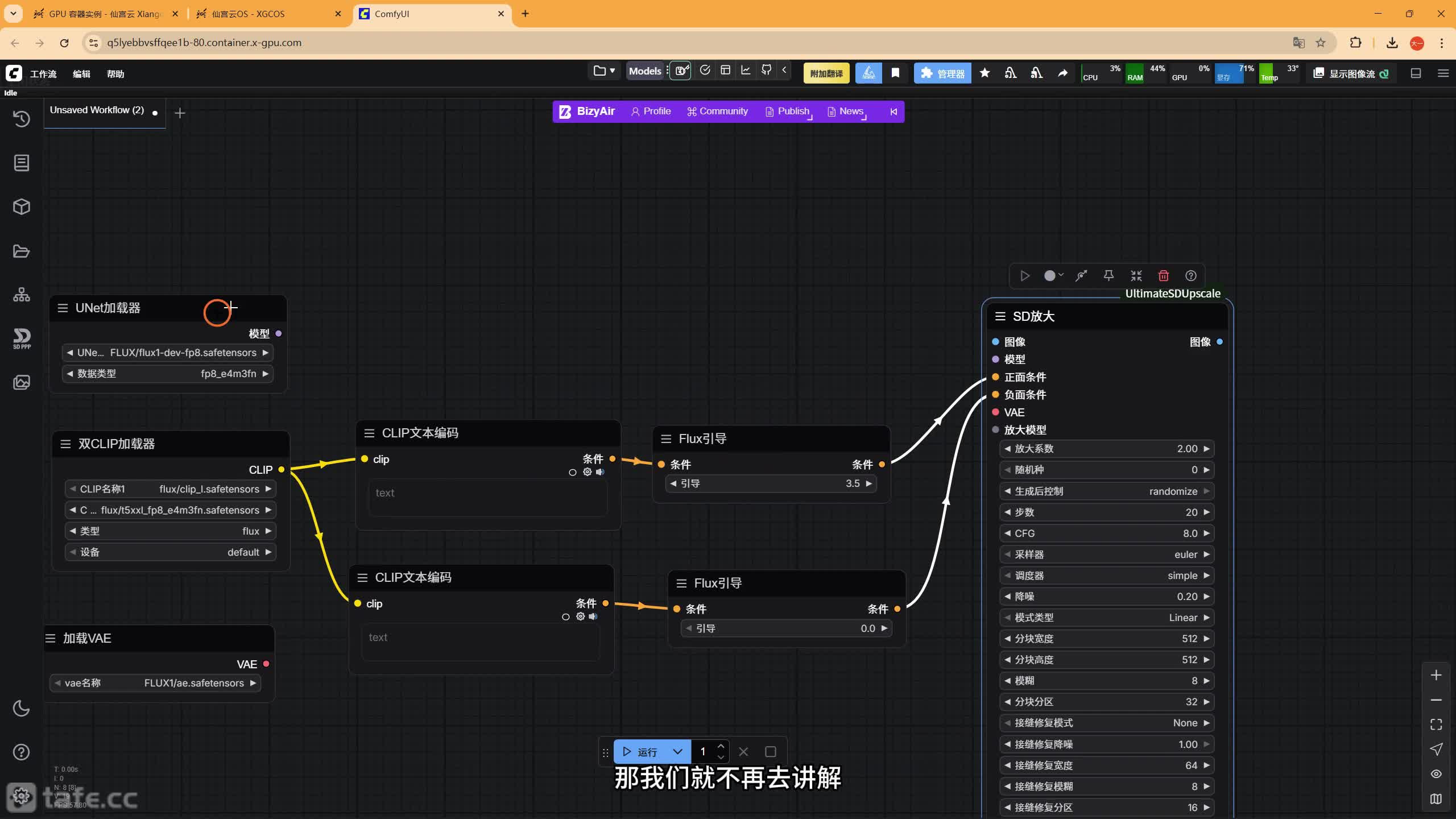The width and height of the screenshot is (1456, 819).
Task: Open UNet name flux1-dev-fp8 dropdown
Action: click(167, 353)
